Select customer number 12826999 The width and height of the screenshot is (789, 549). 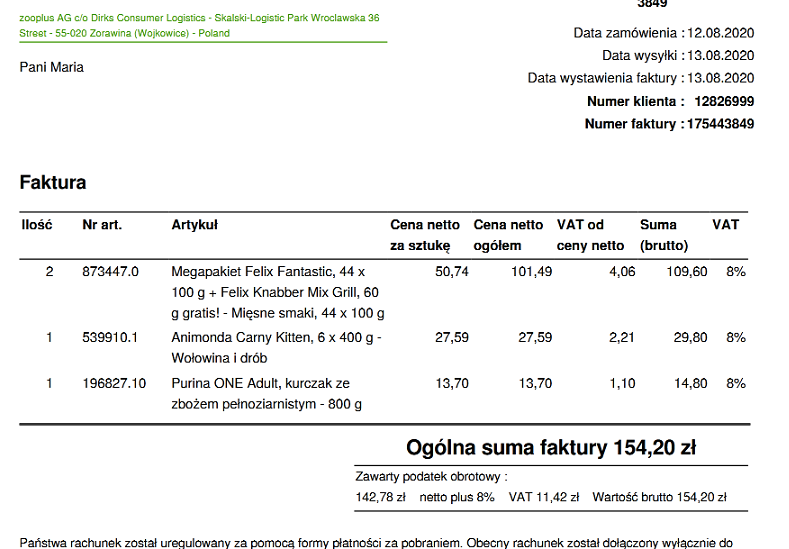tap(724, 101)
